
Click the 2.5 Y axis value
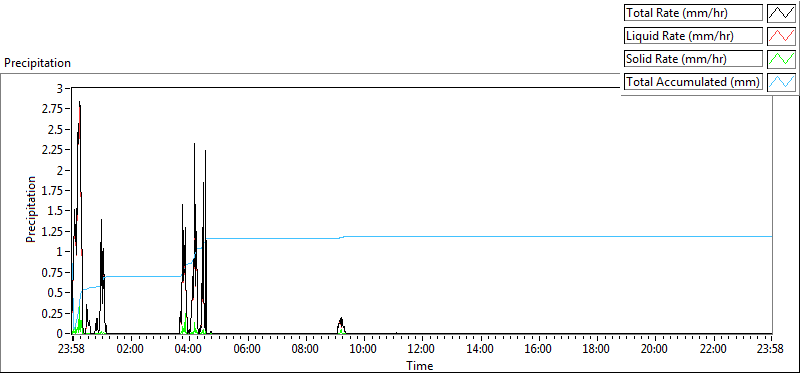(56, 129)
